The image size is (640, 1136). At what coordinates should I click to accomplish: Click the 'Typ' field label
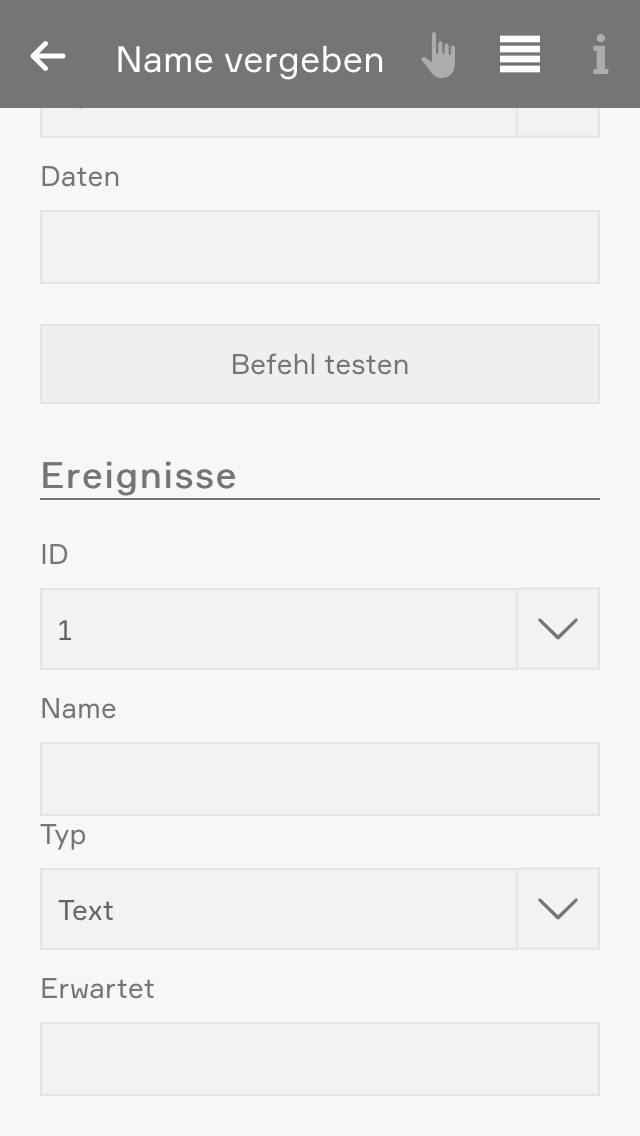(x=63, y=835)
